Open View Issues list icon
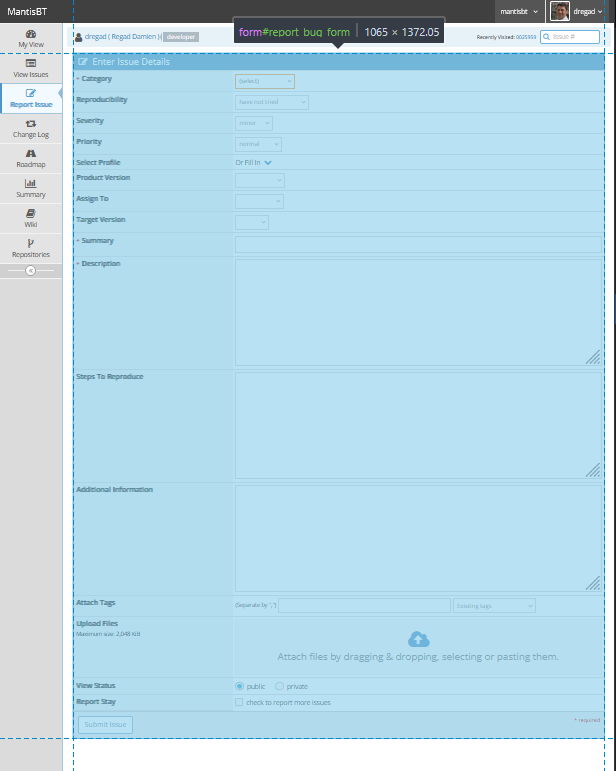 tap(31, 63)
